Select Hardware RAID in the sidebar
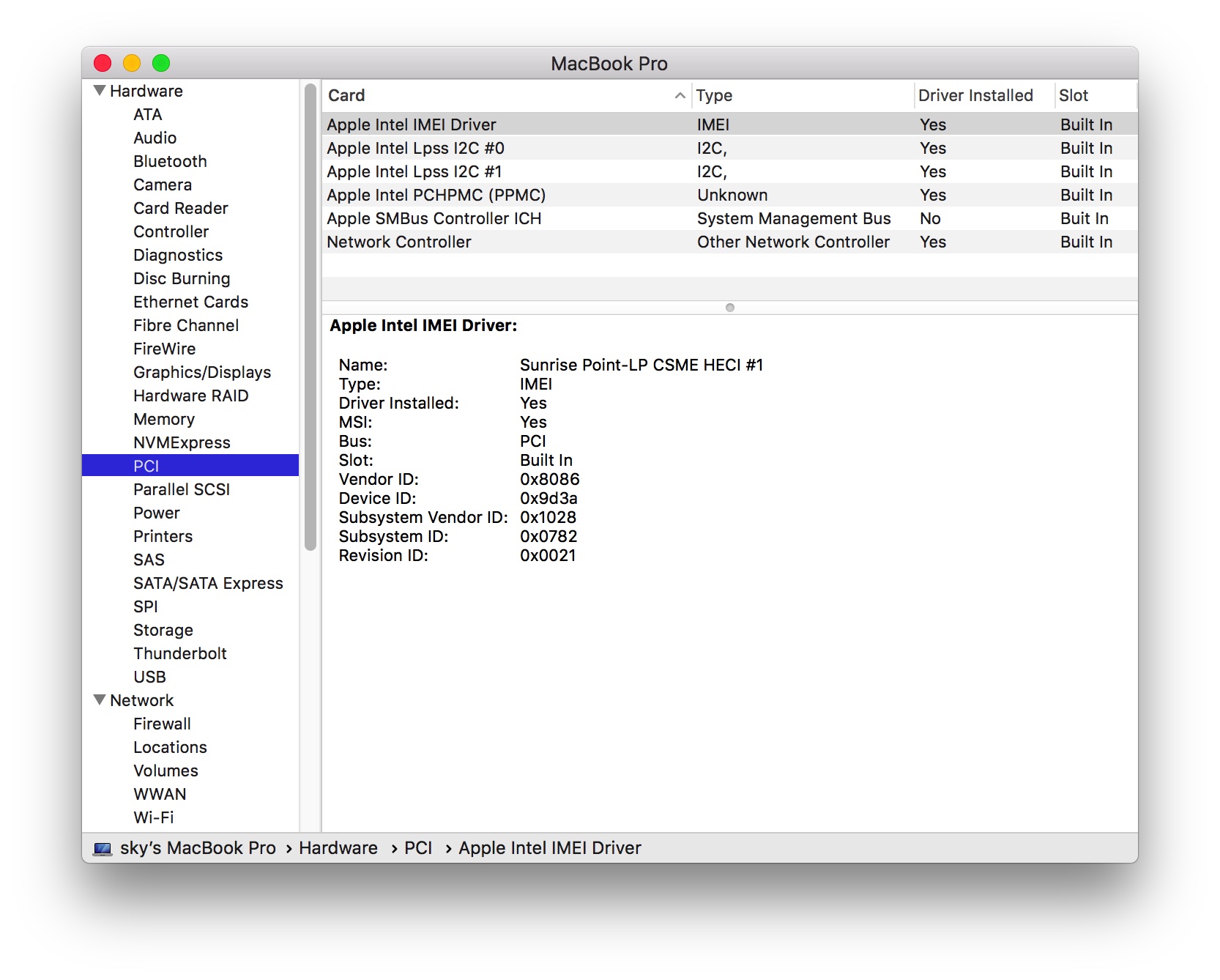 pyautogui.click(x=190, y=396)
